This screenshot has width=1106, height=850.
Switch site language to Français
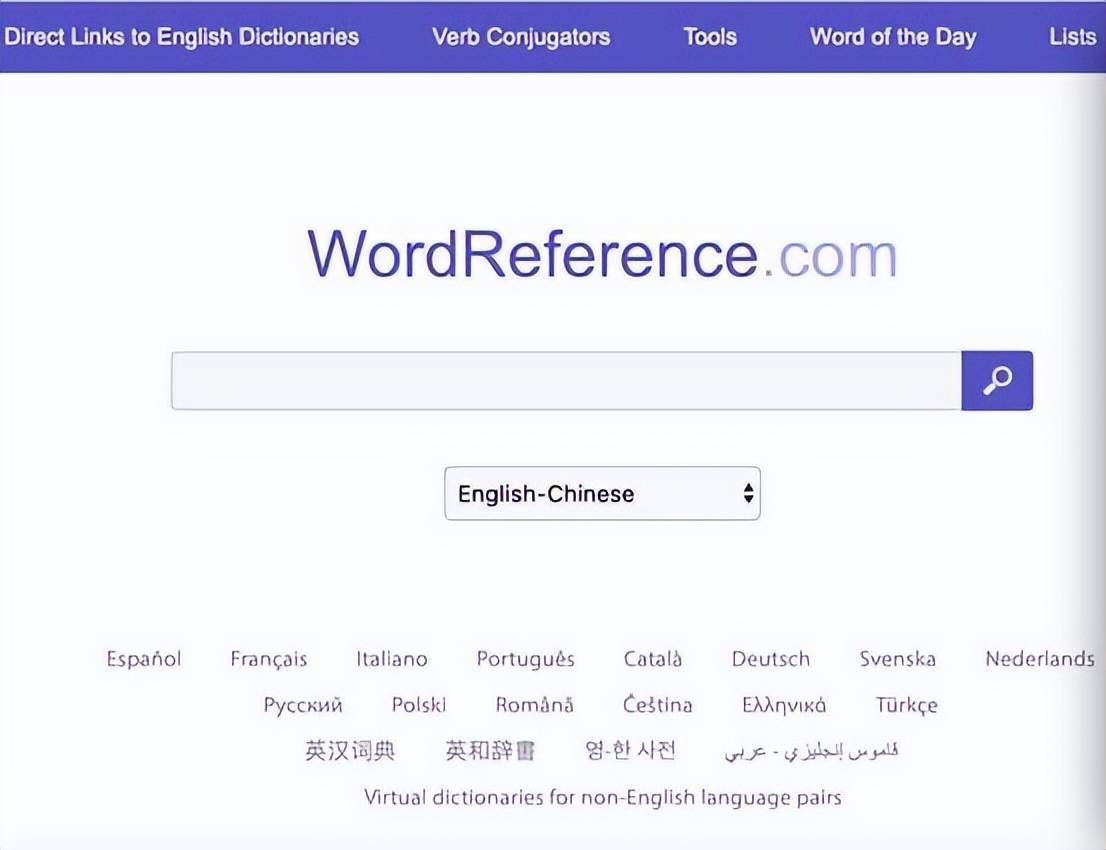(x=269, y=659)
